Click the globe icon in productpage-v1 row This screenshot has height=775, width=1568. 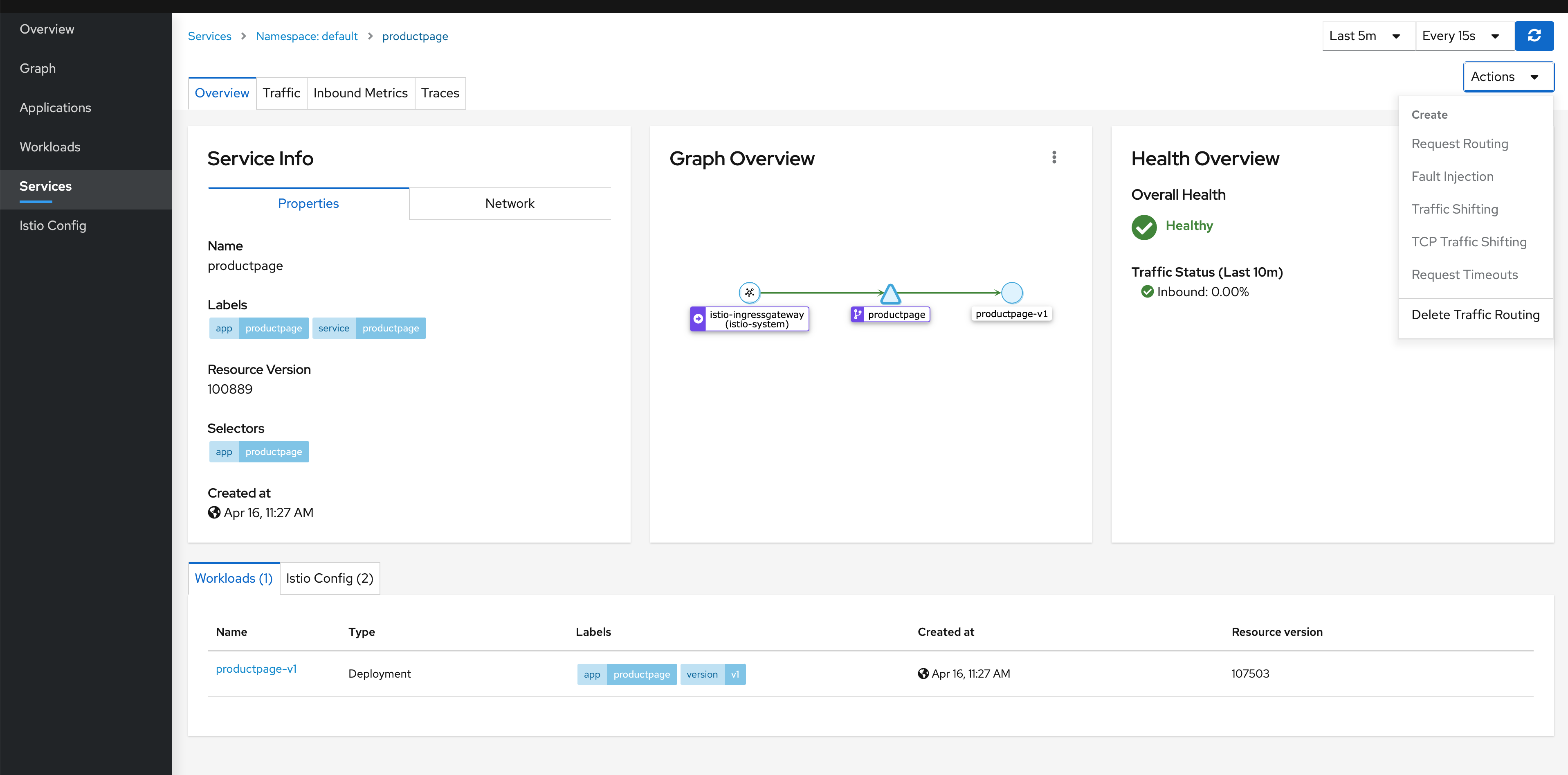(x=923, y=674)
